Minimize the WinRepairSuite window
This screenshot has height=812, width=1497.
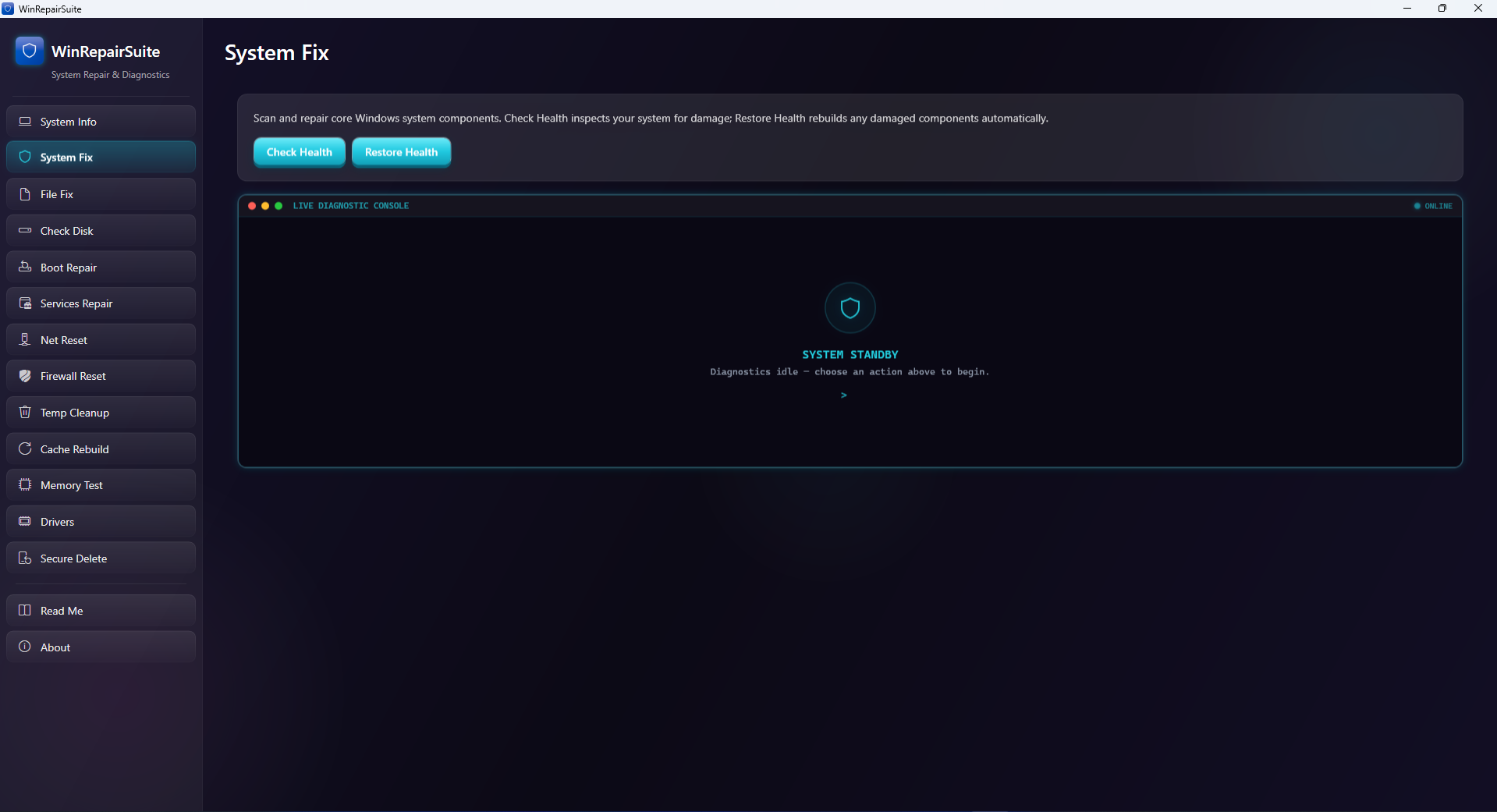[1407, 9]
